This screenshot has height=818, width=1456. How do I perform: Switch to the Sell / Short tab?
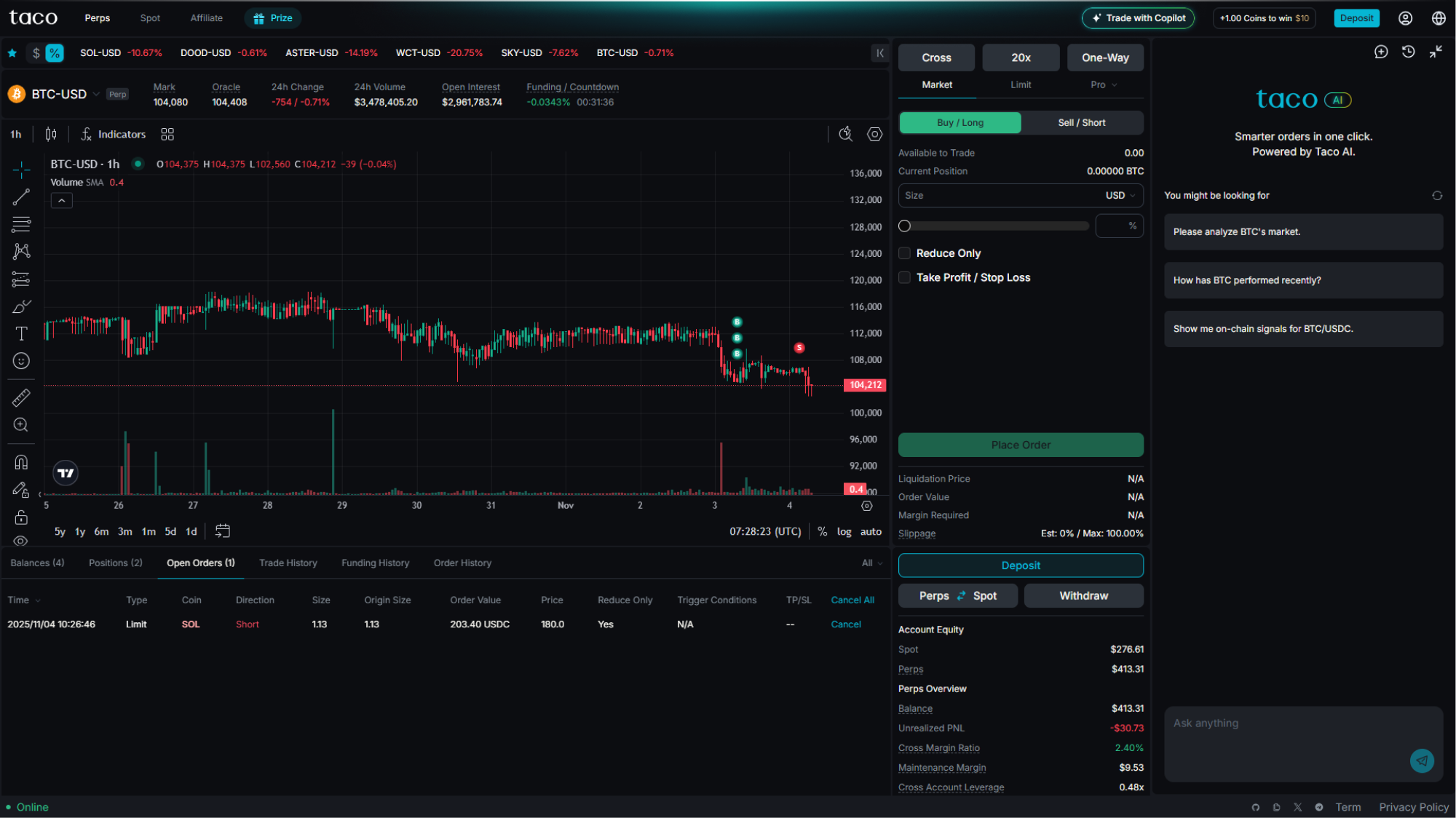(x=1082, y=122)
